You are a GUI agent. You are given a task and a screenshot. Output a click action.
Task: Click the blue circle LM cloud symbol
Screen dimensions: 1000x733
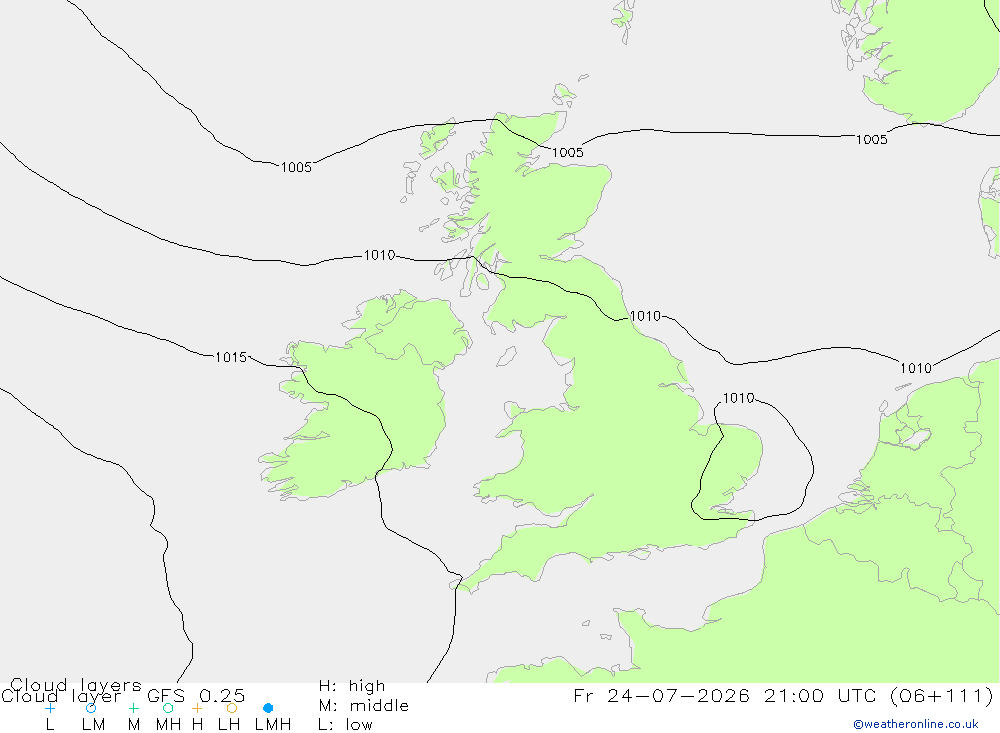tap(91, 708)
